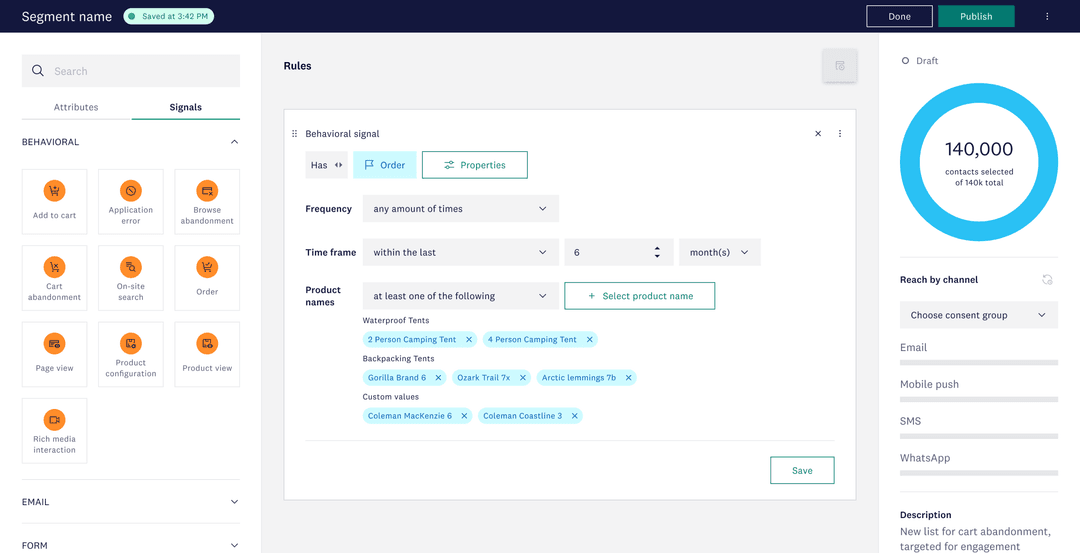This screenshot has height=553, width=1080.
Task: Click the Reach by channel heading
Action: tap(939, 280)
